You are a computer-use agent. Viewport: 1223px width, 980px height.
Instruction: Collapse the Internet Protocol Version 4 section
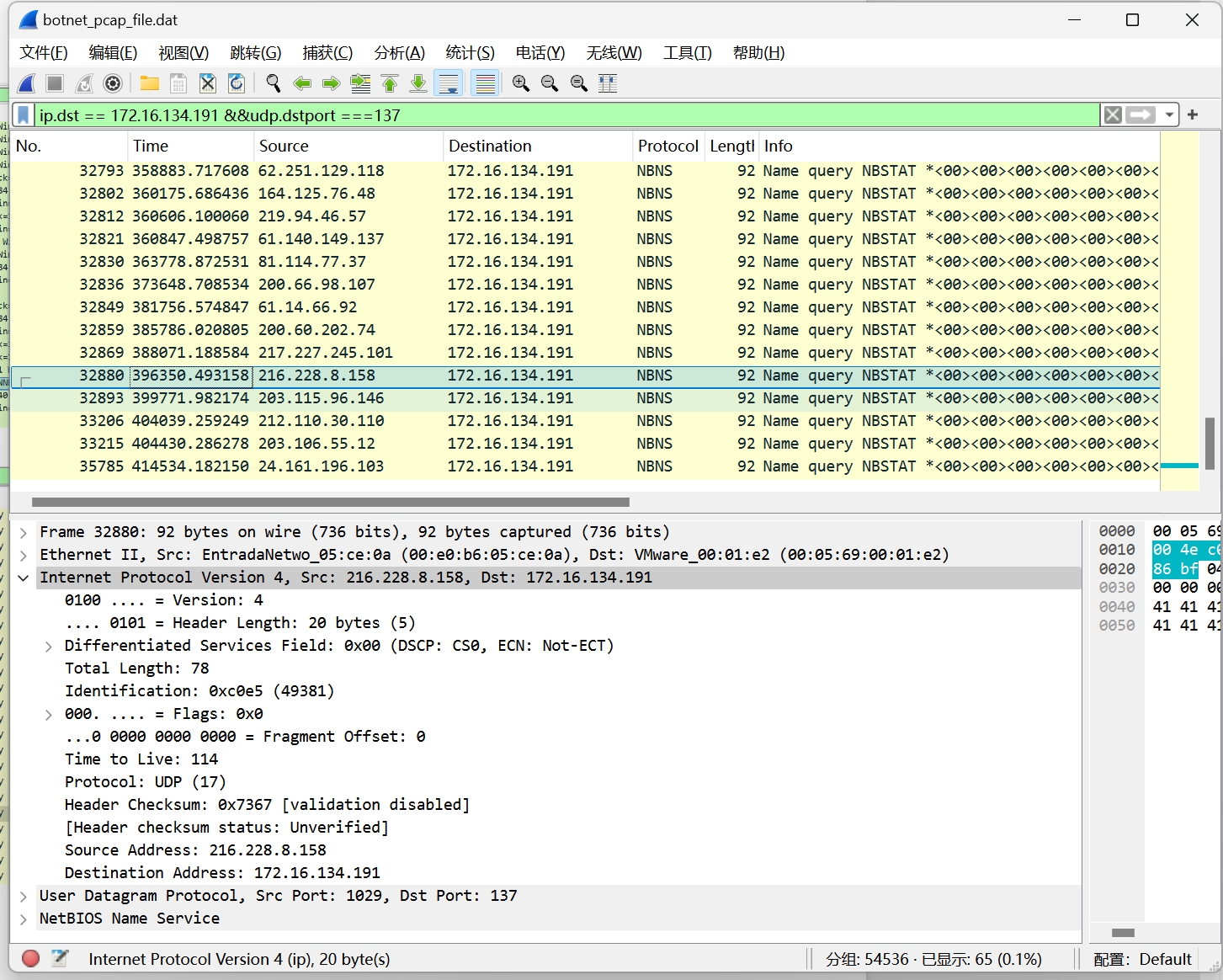click(x=24, y=578)
